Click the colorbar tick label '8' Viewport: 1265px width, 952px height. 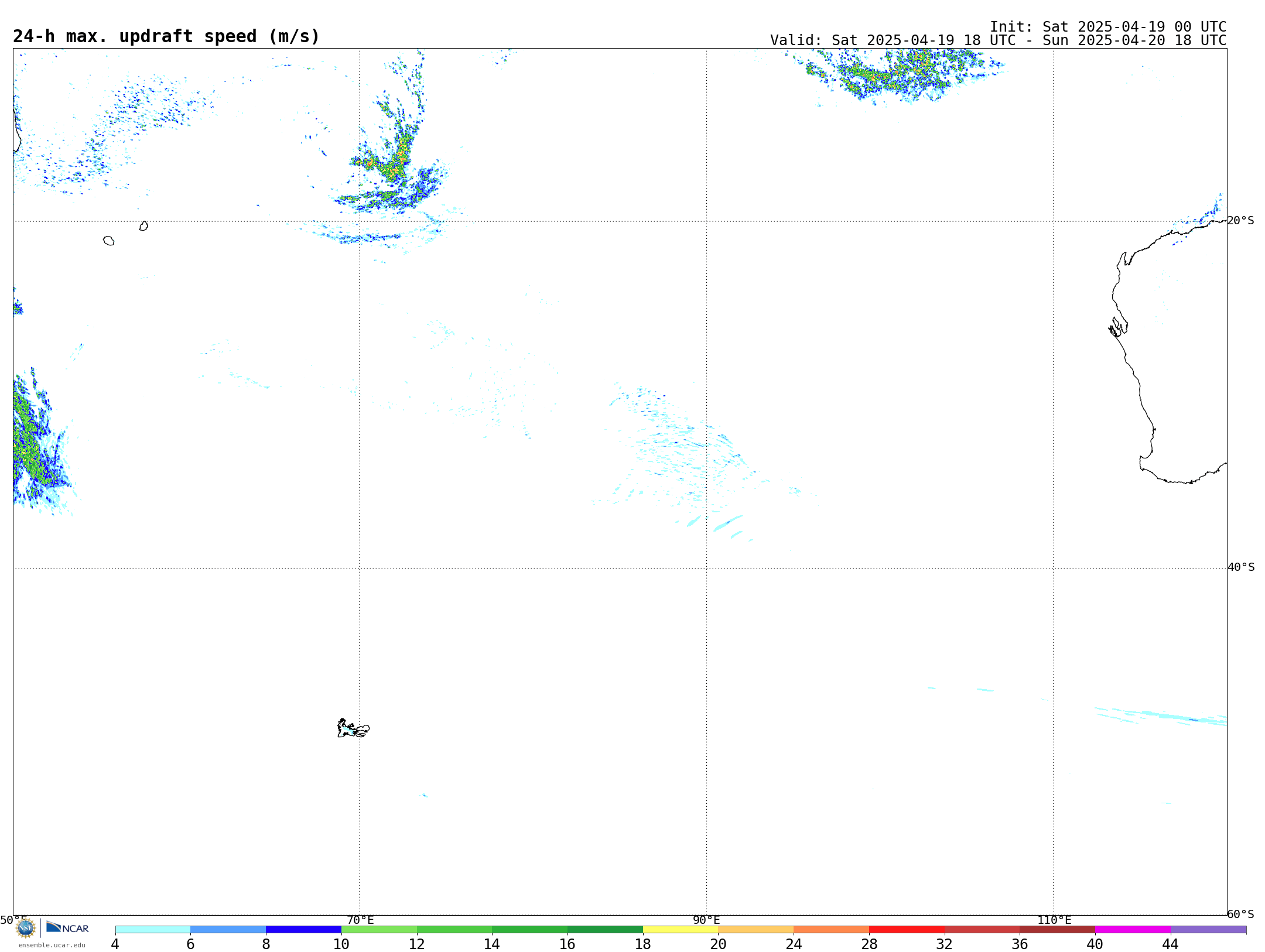pyautogui.click(x=266, y=944)
